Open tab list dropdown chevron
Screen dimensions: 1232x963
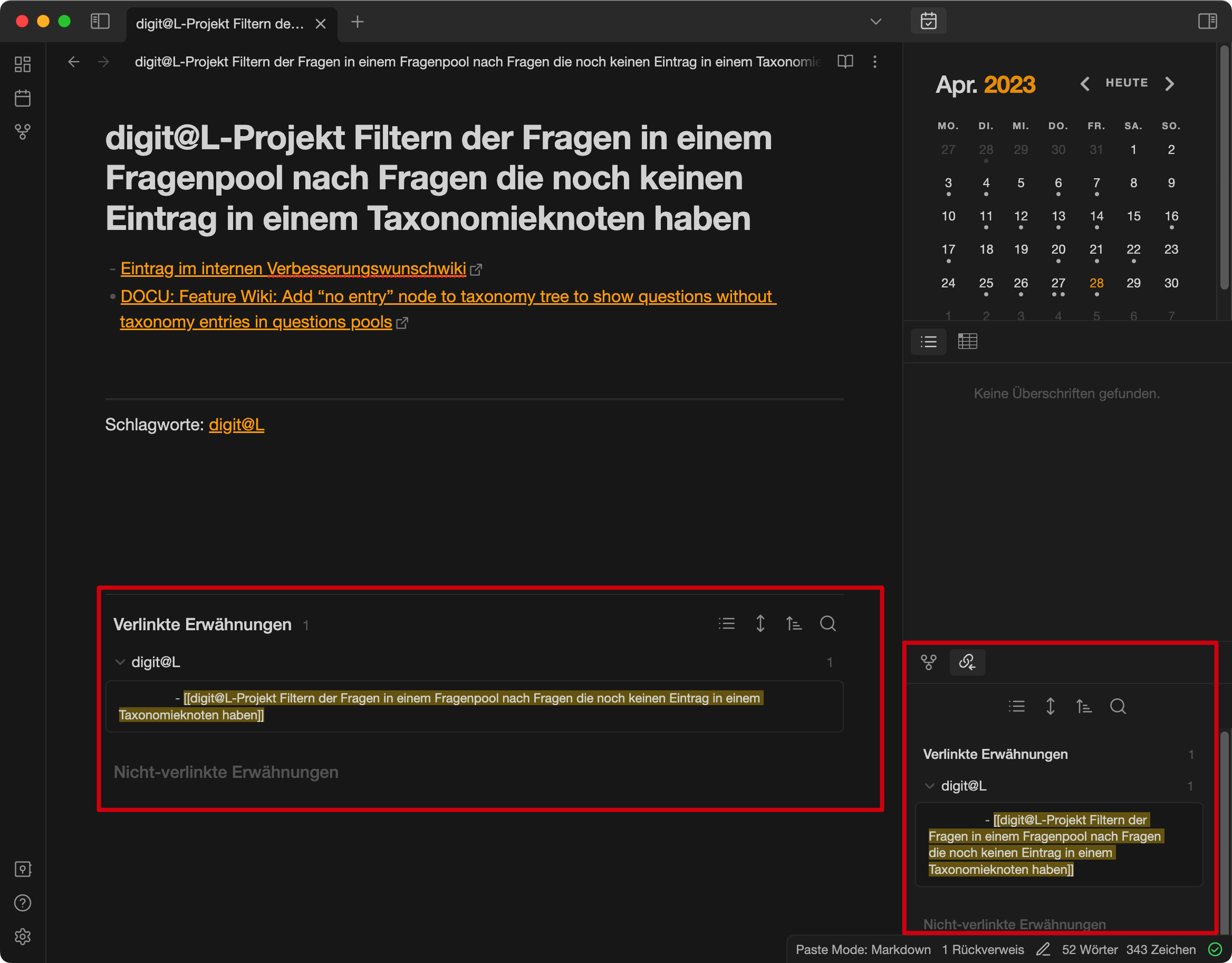(x=875, y=22)
